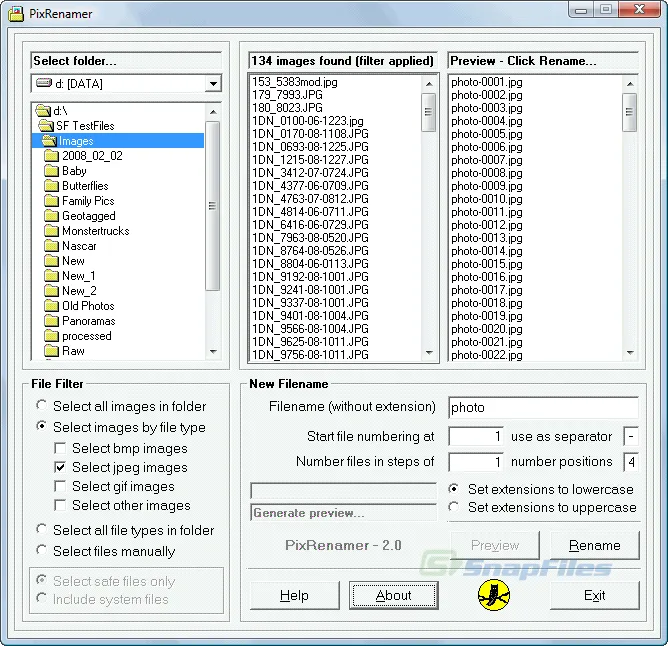Open the d: [DATA] drive dropdown

(x=213, y=84)
